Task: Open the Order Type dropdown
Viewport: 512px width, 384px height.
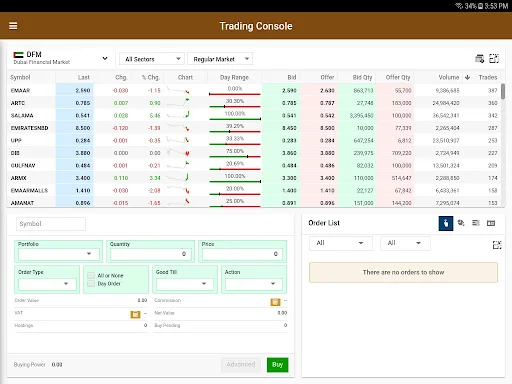Action: pos(47,284)
